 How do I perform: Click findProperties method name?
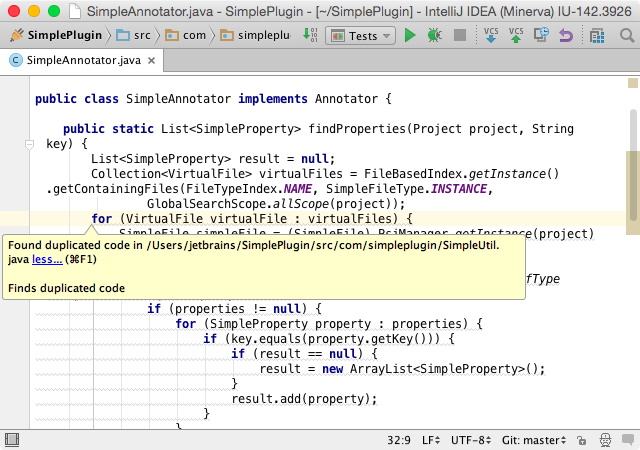(x=357, y=129)
